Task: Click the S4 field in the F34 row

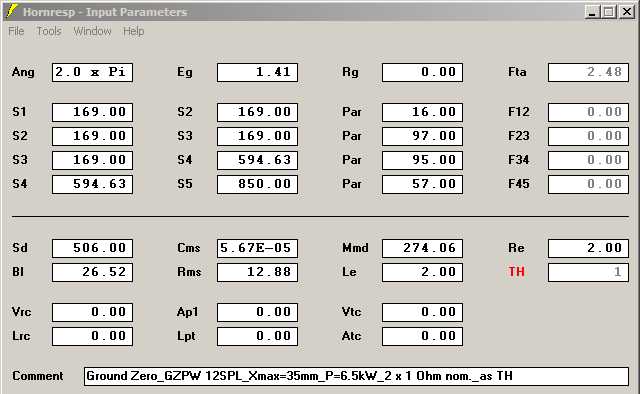Action: [257, 160]
